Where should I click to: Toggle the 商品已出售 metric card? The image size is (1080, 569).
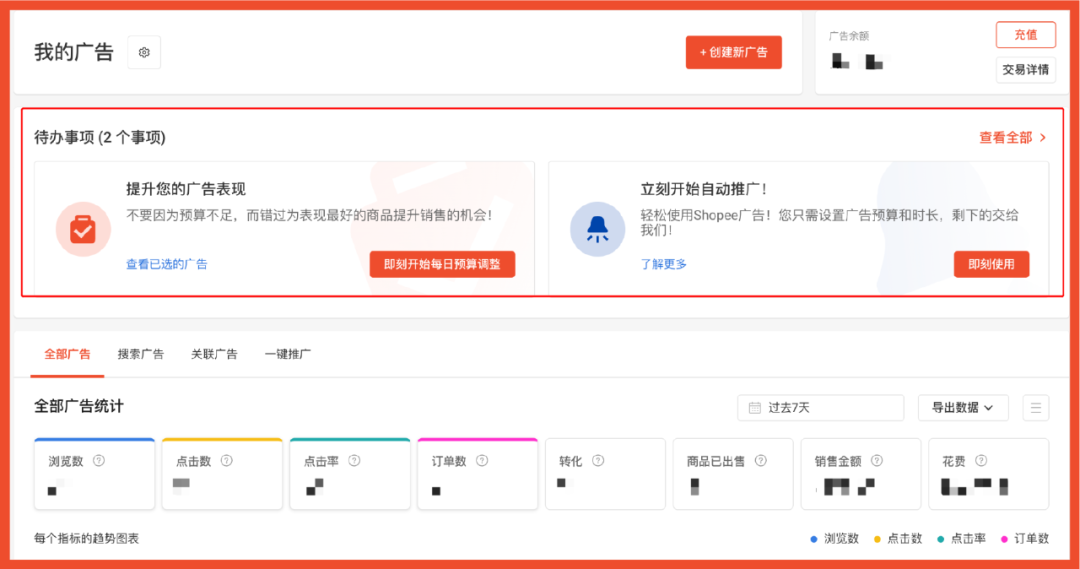(733, 474)
